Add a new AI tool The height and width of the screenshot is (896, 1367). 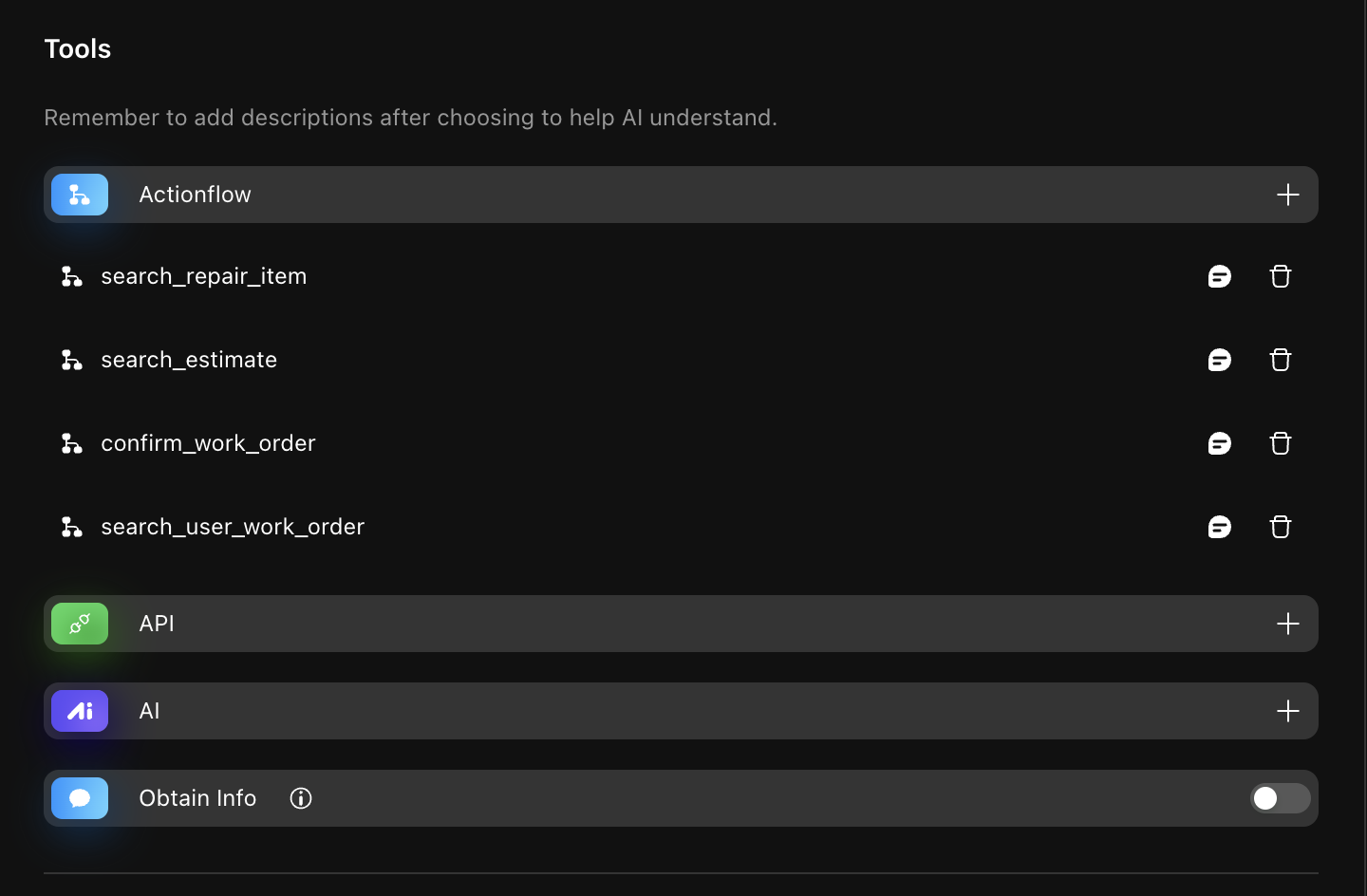click(1287, 711)
